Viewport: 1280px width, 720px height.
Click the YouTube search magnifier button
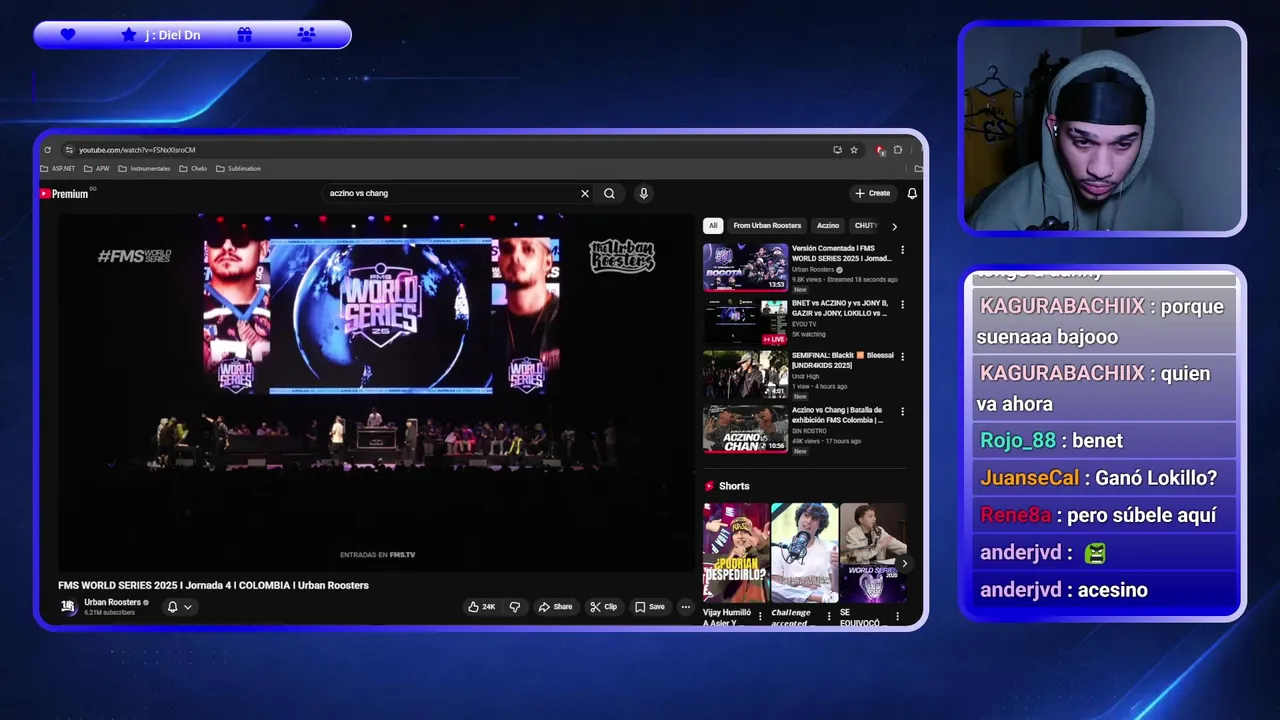(609, 193)
